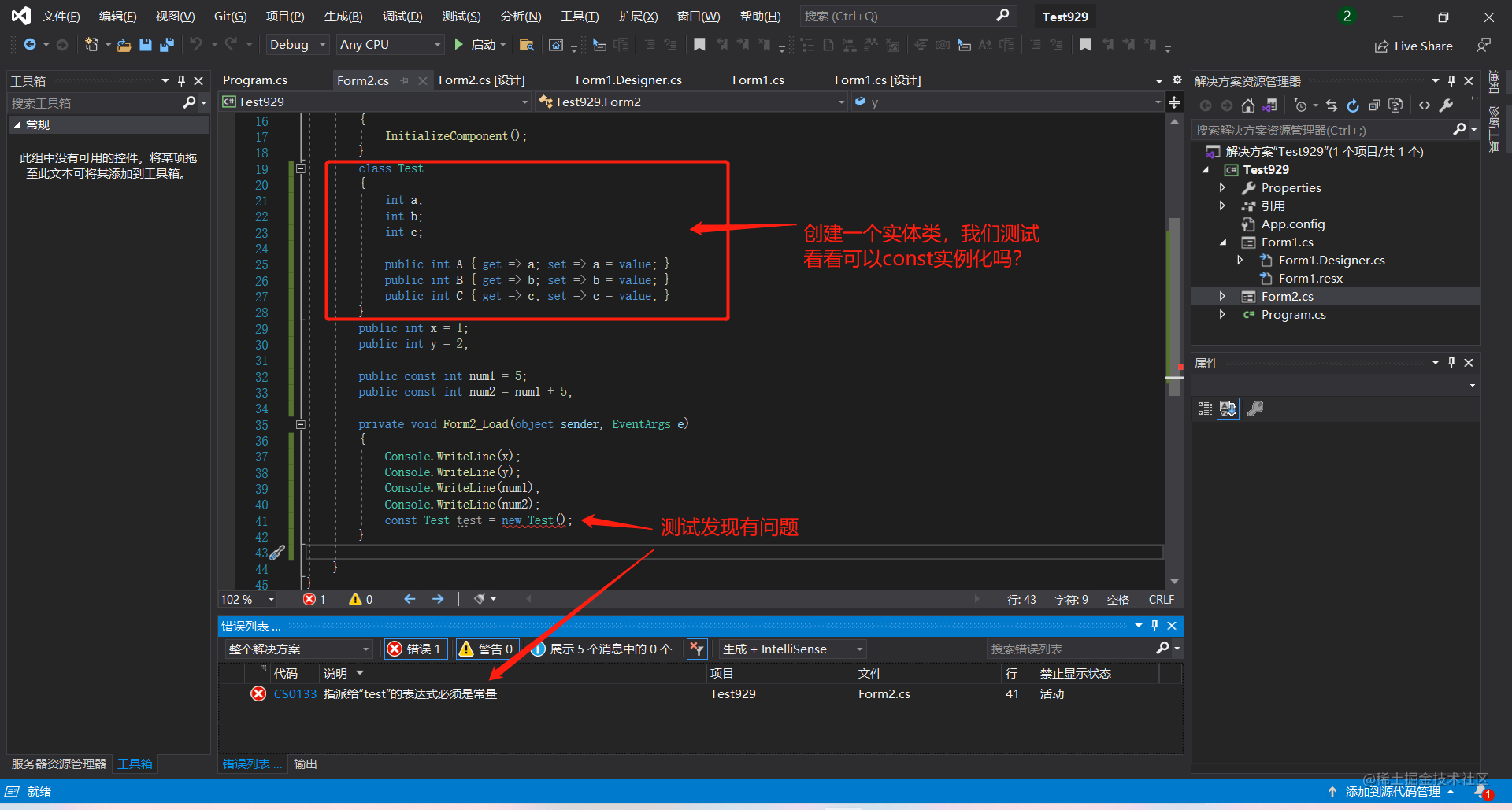Save the current file with the floppy-disk icon
The image size is (1512, 810).
145,45
